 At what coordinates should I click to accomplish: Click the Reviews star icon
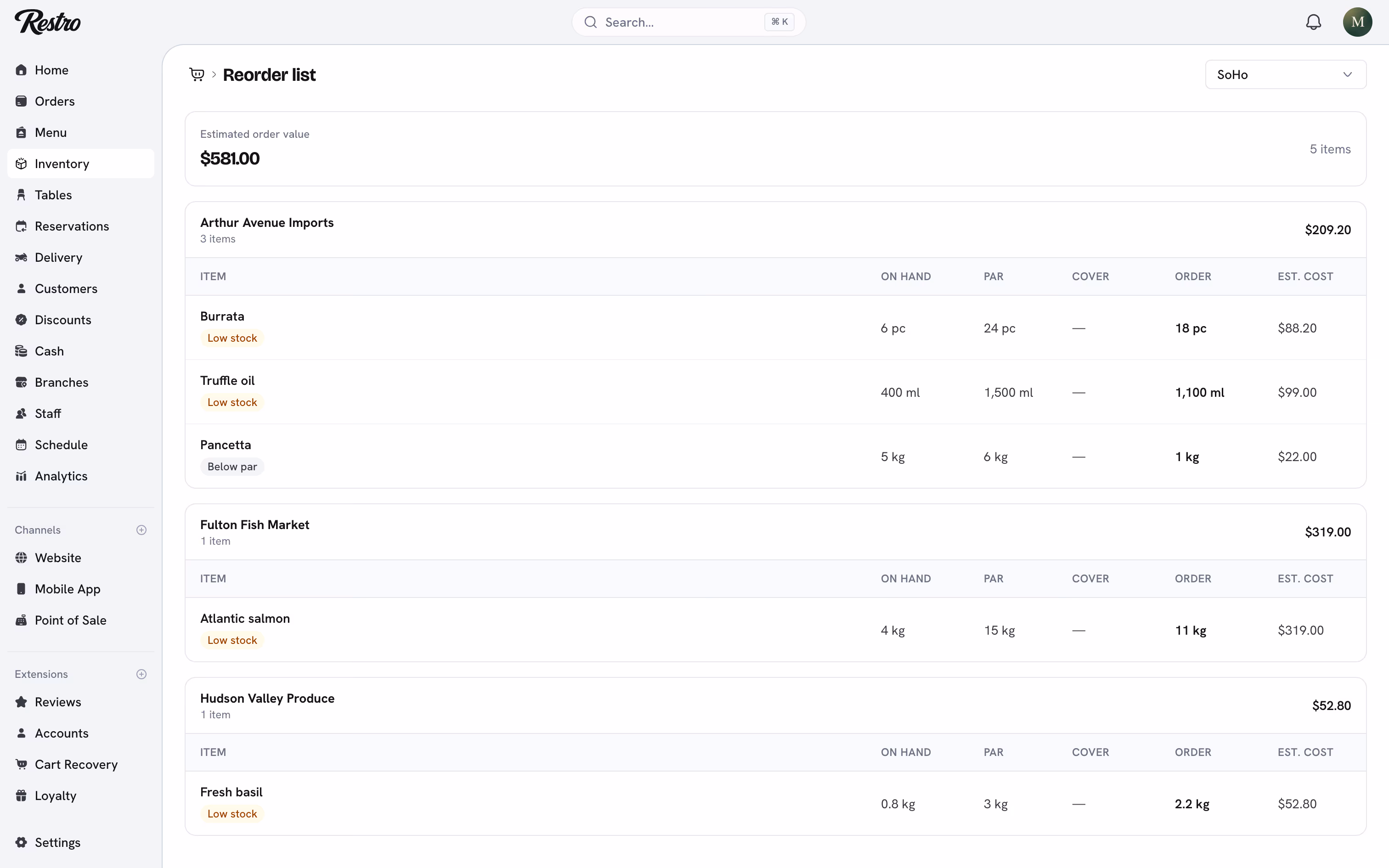21,702
